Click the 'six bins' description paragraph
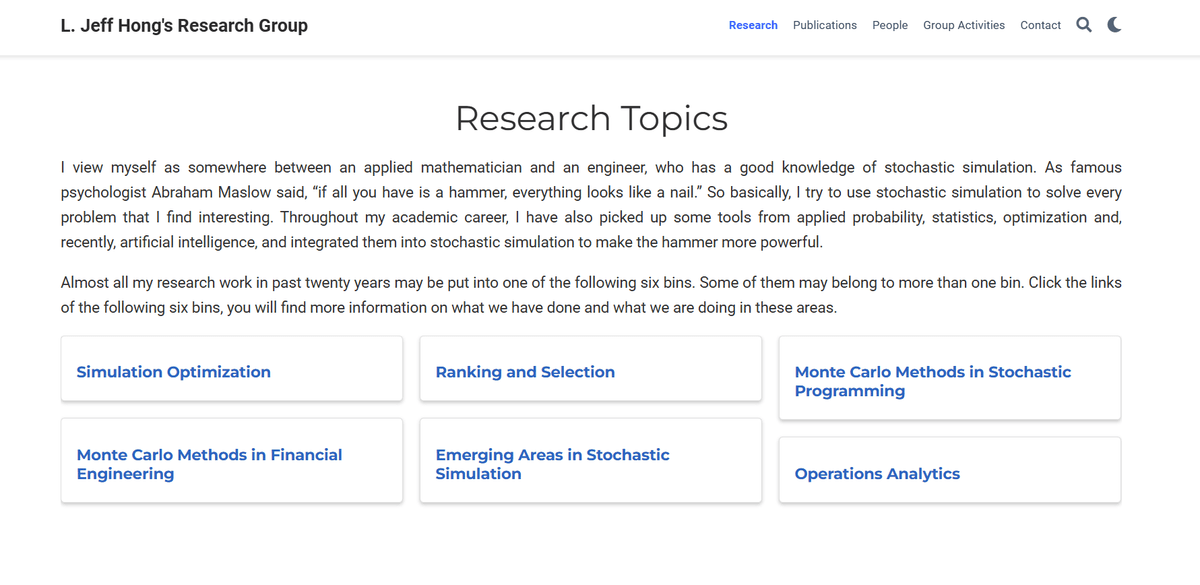 click(x=591, y=295)
